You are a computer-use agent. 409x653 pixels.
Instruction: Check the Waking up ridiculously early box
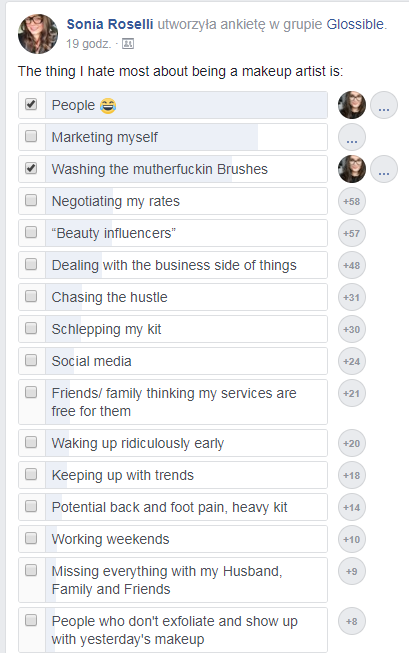click(x=31, y=442)
